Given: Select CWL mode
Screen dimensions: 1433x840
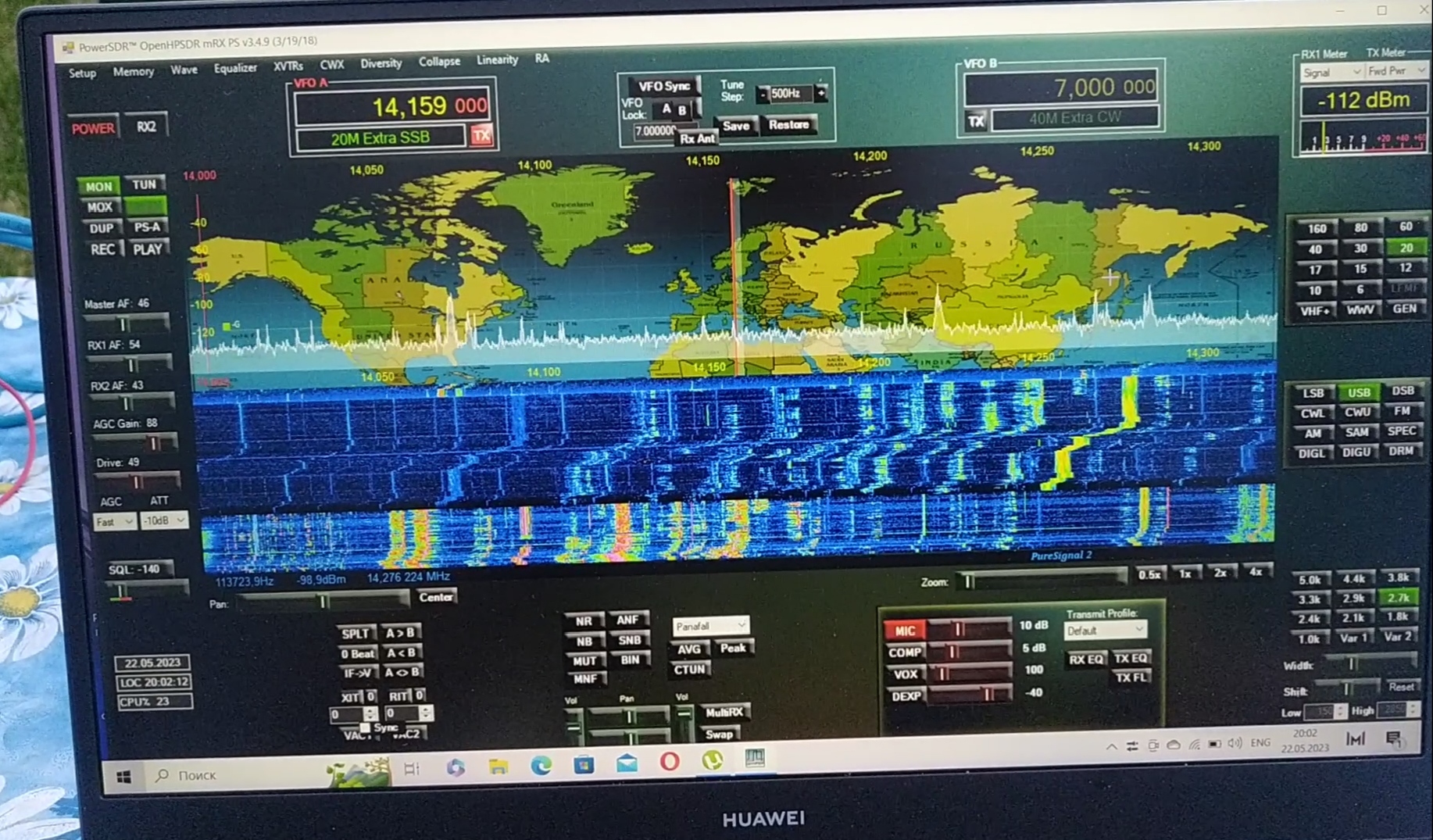Looking at the screenshot, I should [1313, 413].
